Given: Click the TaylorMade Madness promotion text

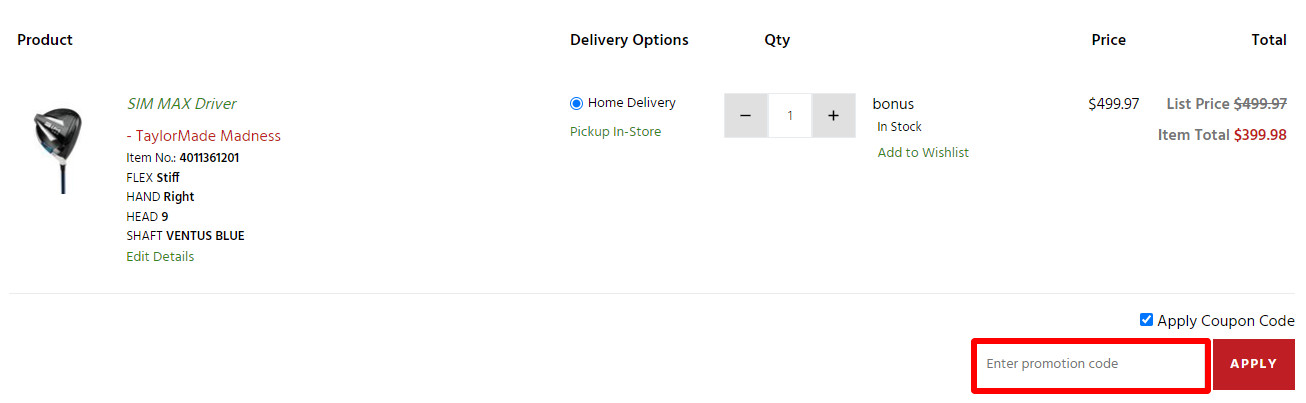Looking at the screenshot, I should (x=206, y=136).
